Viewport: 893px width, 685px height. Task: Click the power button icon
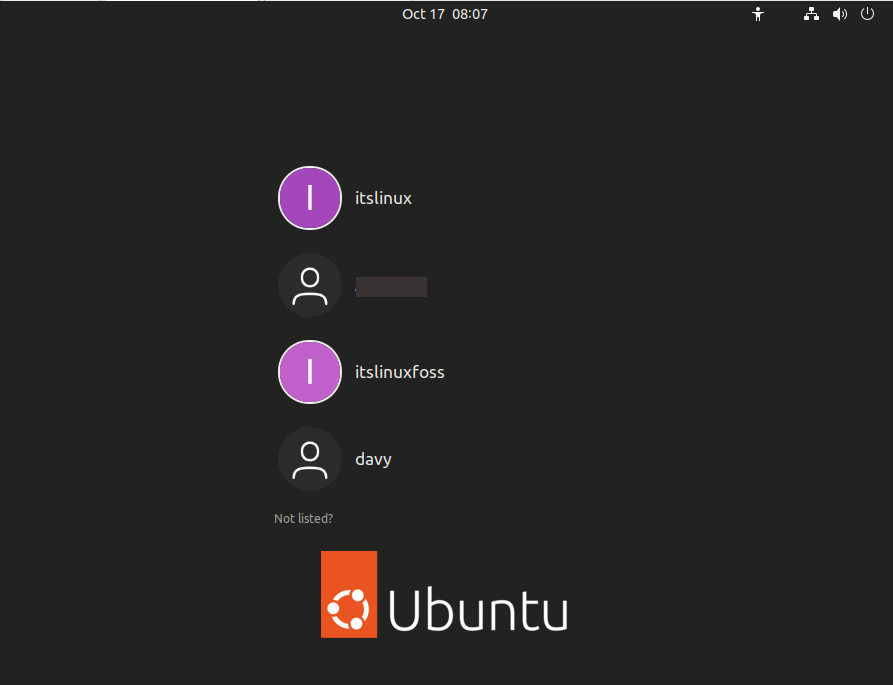[867, 14]
